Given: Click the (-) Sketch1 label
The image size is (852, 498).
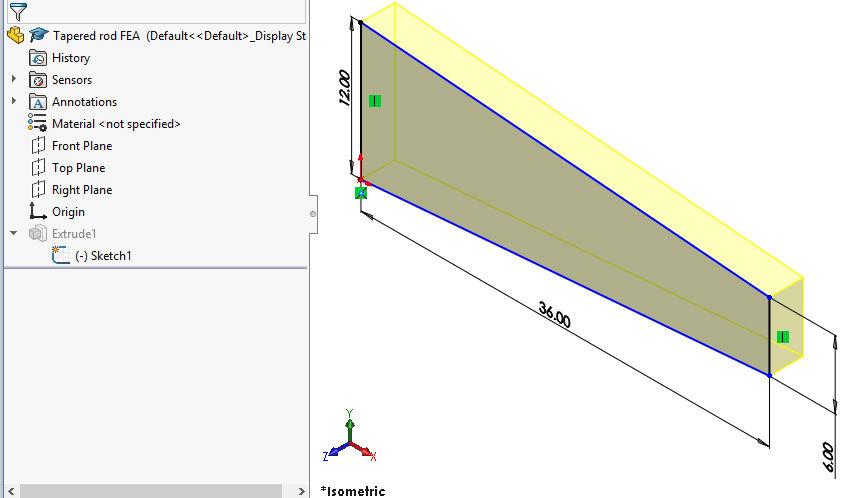Looking at the screenshot, I should point(103,256).
